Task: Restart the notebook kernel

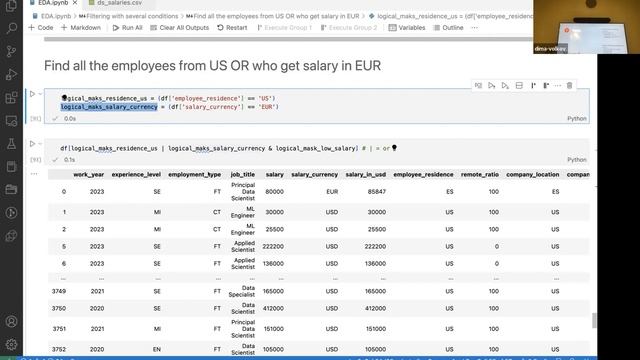Action: coord(232,28)
